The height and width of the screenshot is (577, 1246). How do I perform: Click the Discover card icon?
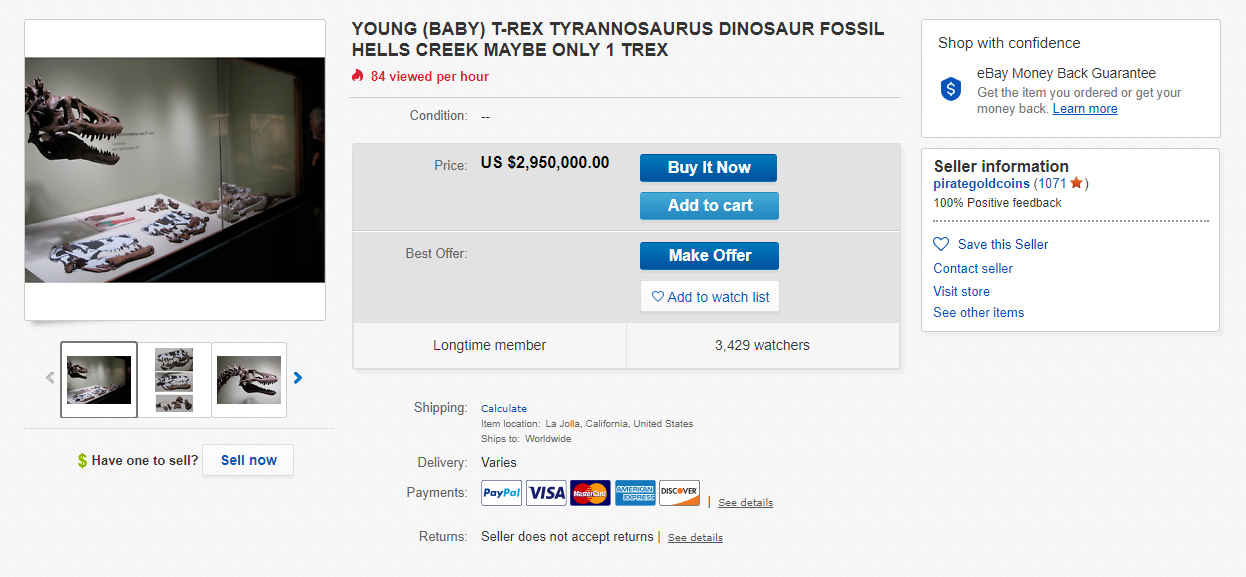click(x=679, y=493)
